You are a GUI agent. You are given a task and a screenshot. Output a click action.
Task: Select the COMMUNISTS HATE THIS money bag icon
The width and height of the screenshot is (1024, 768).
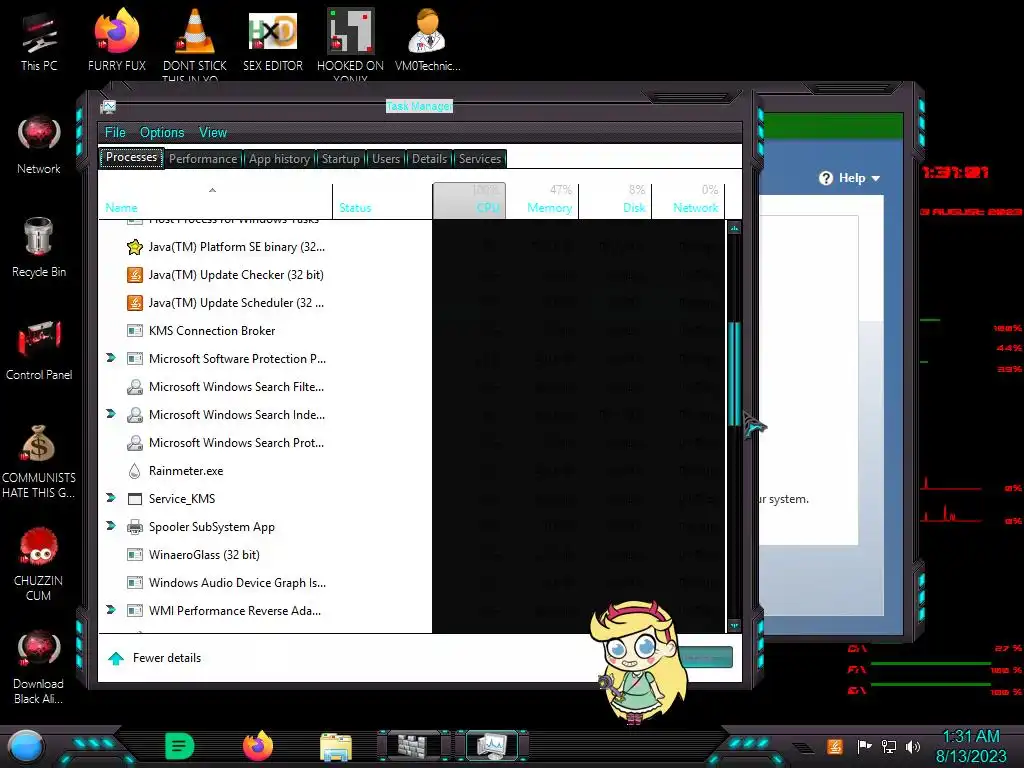pyautogui.click(x=39, y=461)
